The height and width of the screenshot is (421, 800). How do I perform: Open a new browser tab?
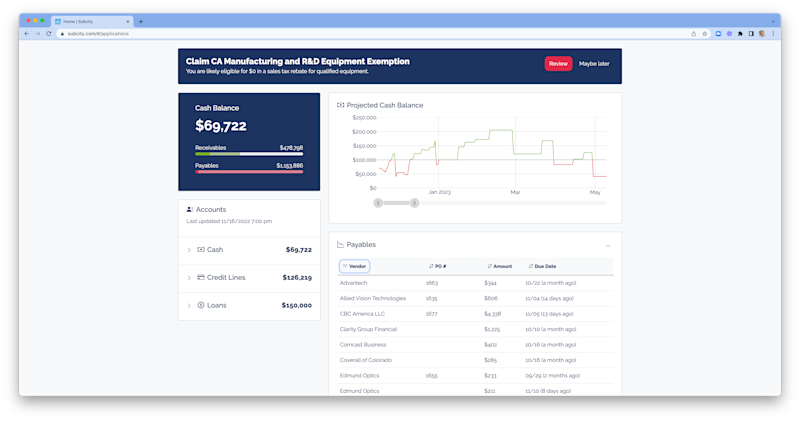tap(141, 21)
